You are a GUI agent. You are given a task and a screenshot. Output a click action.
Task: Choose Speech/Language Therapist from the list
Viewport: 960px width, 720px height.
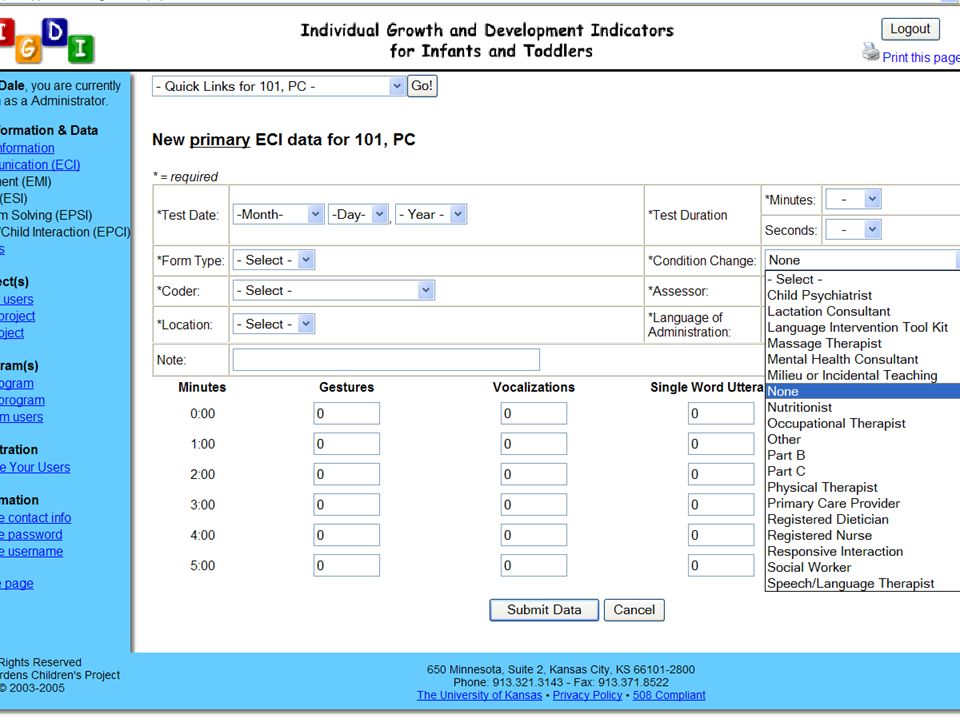(863, 583)
